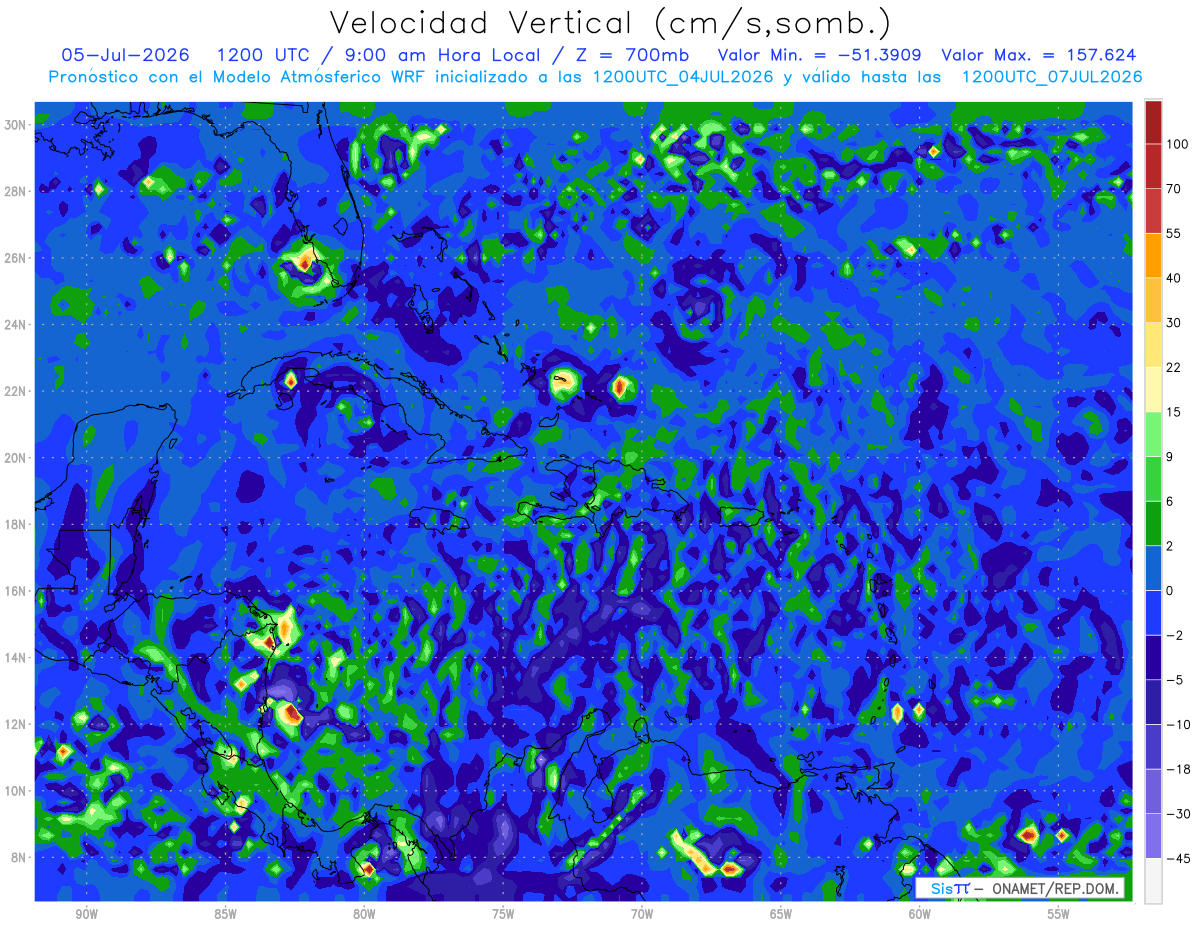Viewport: 1200px width, 927px height.
Task: Pick the orange swatch between 40 and 55
Action: click(1153, 255)
